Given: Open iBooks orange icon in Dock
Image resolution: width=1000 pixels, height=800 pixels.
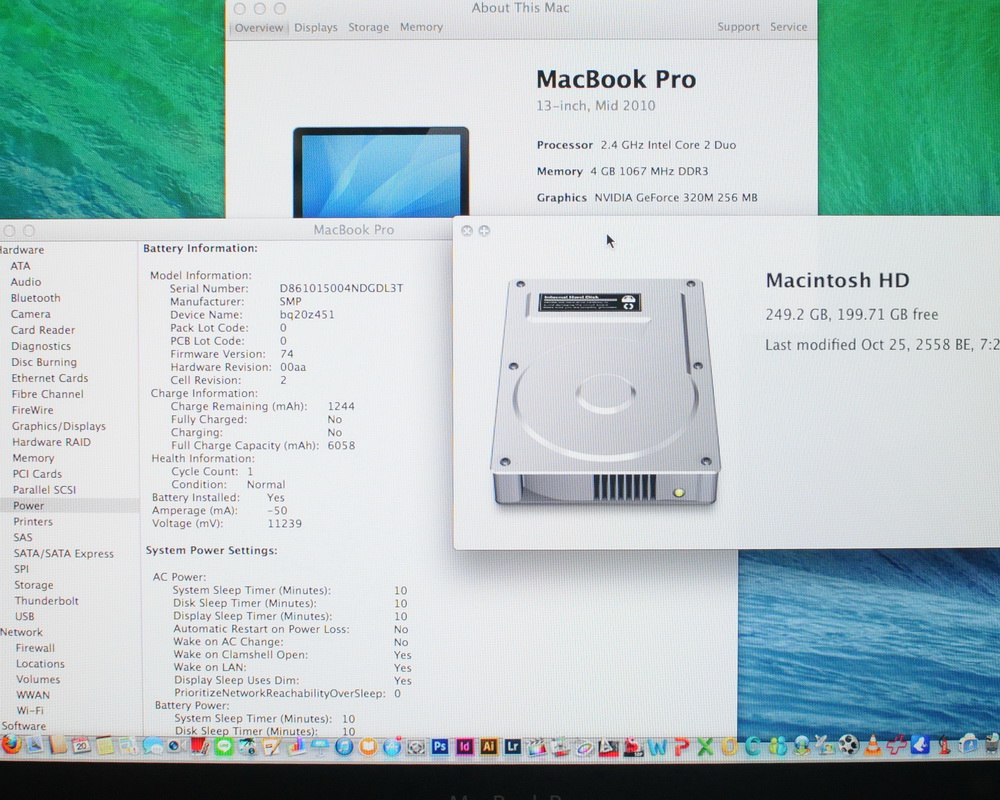Looking at the screenshot, I should [x=368, y=746].
